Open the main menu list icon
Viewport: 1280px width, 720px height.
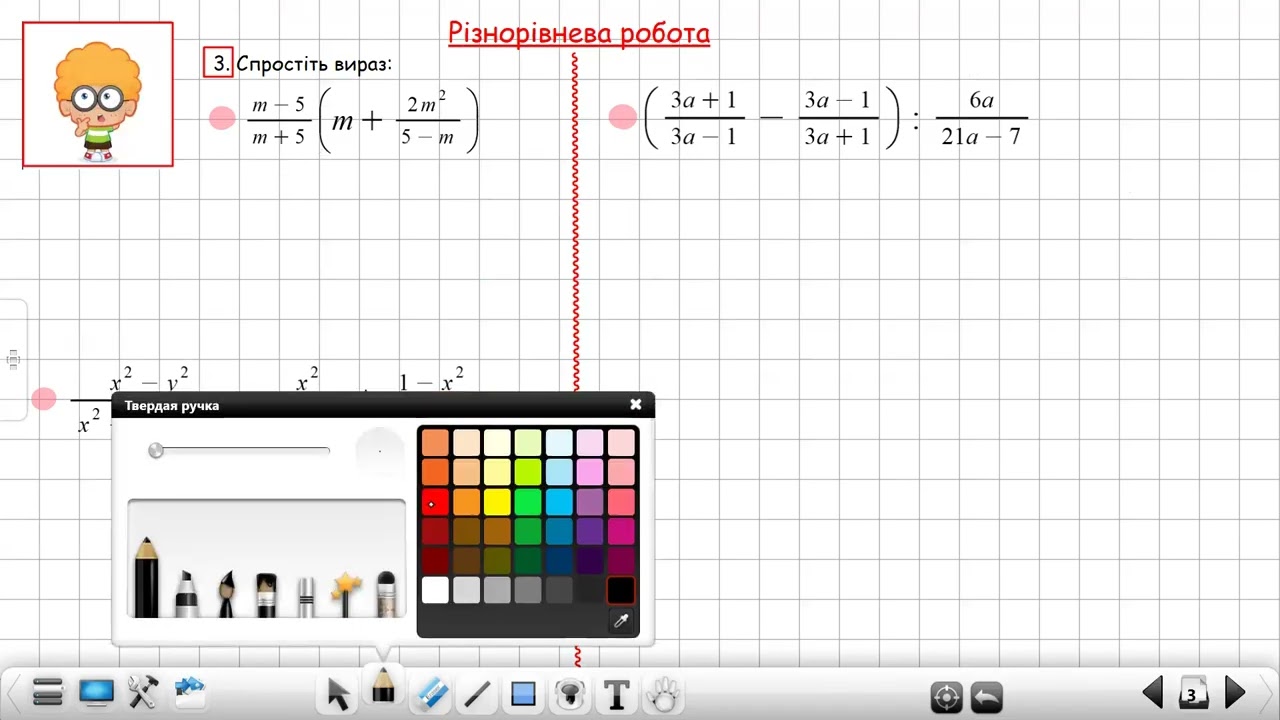[48, 691]
